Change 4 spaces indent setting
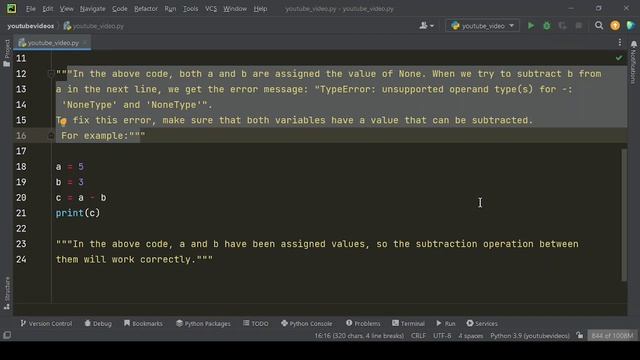This screenshot has height=360, width=640. point(471,336)
